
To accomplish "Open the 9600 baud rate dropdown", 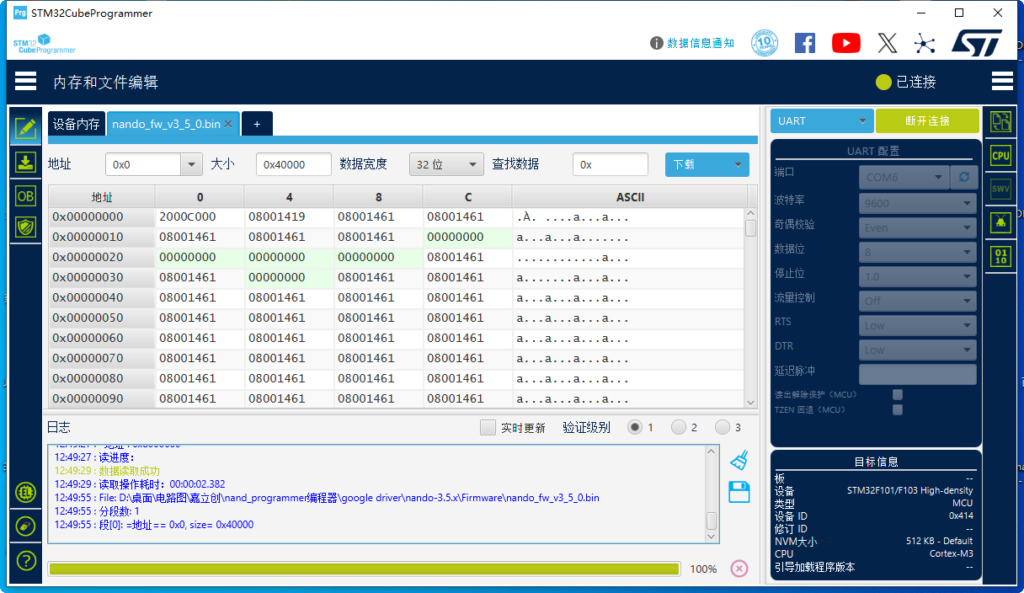I will point(918,203).
